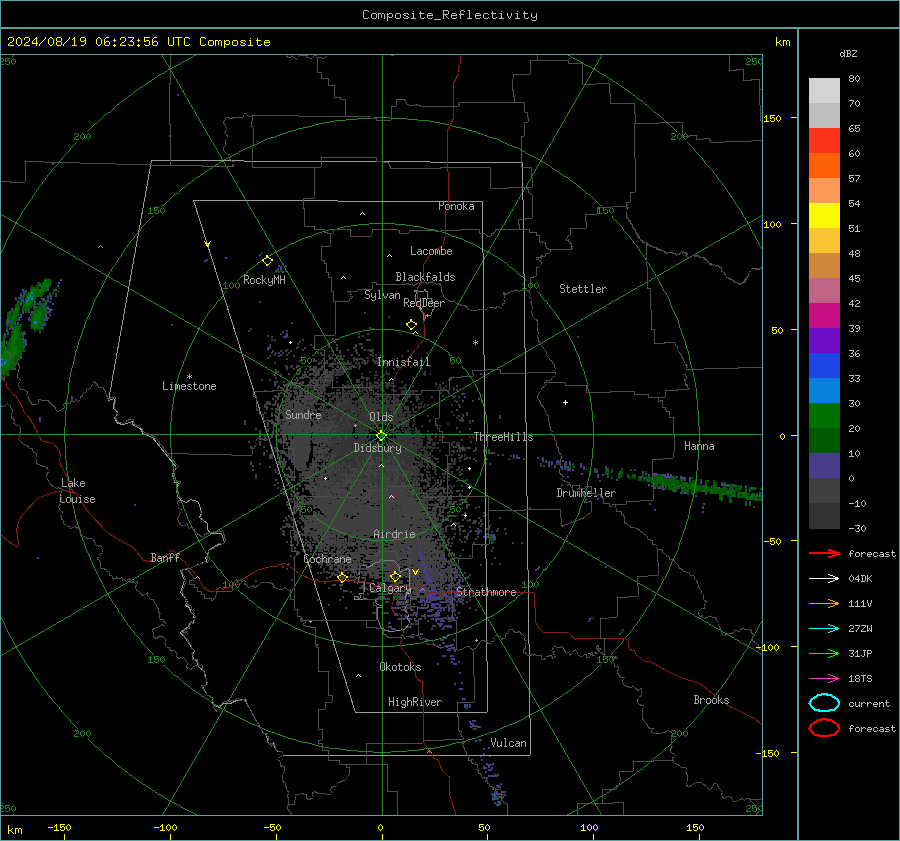Image resolution: width=900 pixels, height=841 pixels.
Task: Click the Blackfalds city label
Action: click(425, 277)
